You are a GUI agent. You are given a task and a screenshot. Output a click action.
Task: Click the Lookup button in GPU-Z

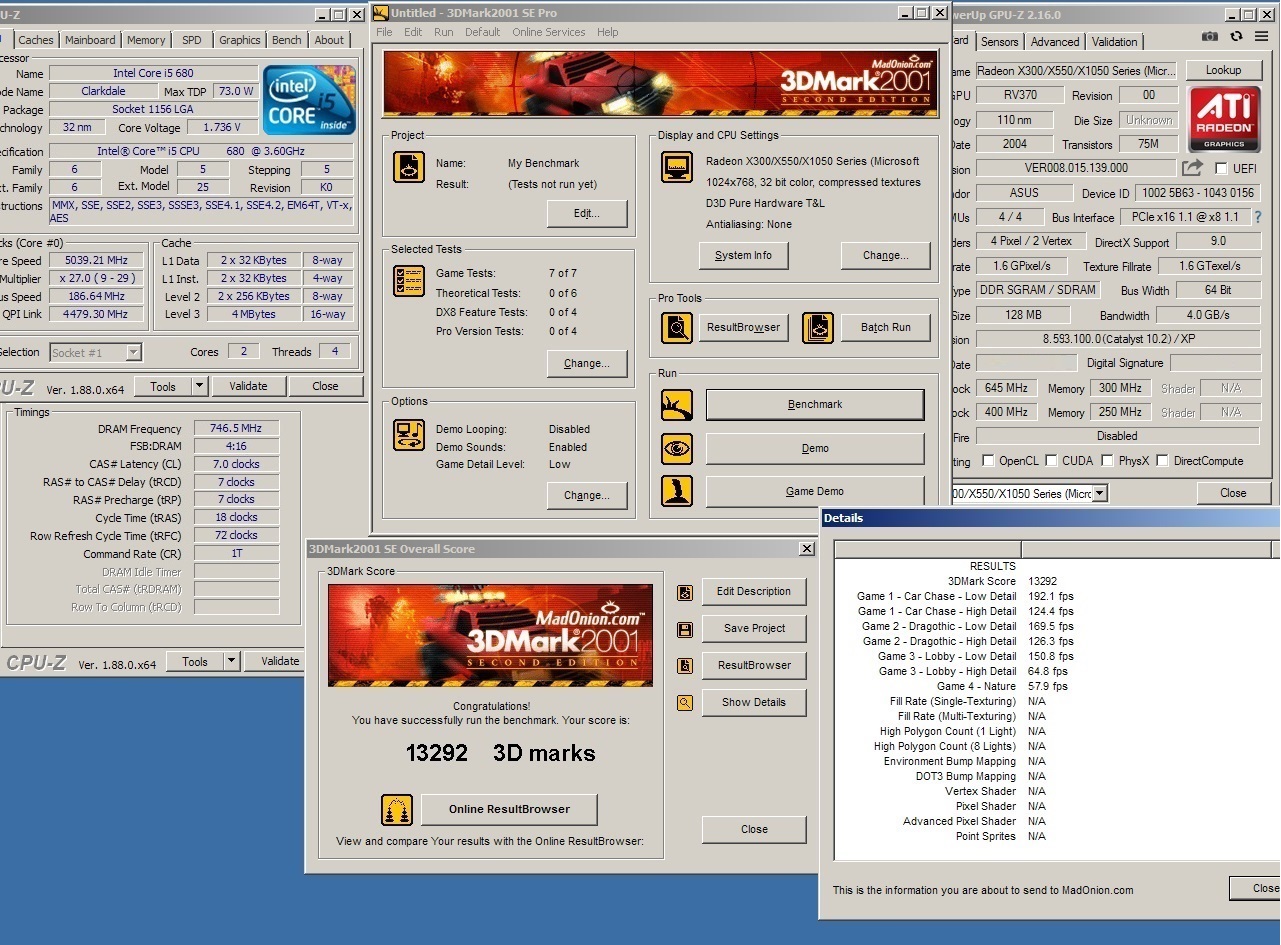1223,70
